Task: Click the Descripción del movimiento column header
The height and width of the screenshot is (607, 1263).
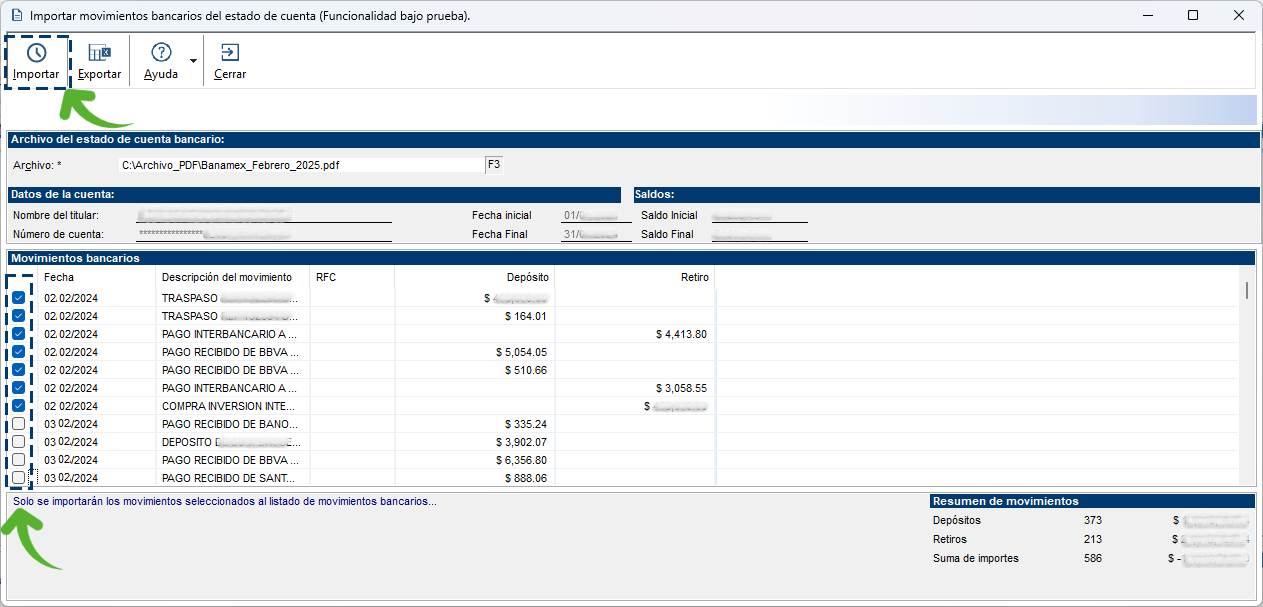Action: tap(227, 277)
